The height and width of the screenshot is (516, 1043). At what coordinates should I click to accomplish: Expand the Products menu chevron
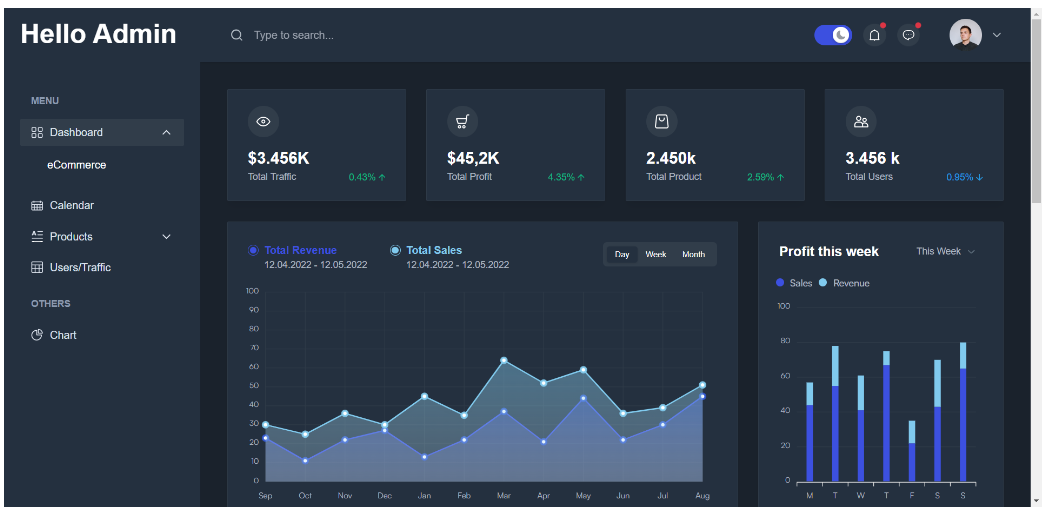click(166, 237)
